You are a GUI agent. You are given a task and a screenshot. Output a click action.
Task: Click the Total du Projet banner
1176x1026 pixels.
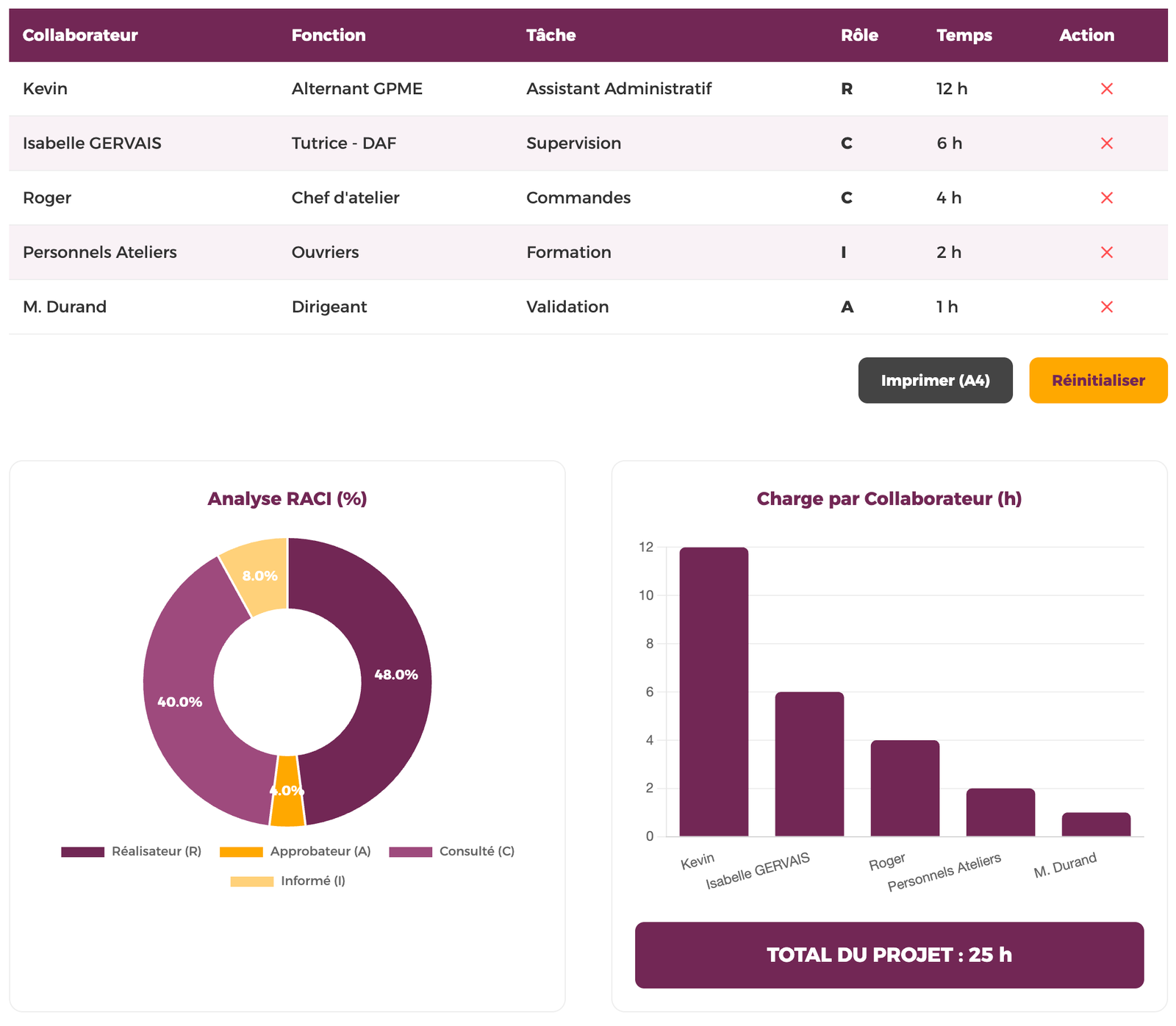[889, 955]
